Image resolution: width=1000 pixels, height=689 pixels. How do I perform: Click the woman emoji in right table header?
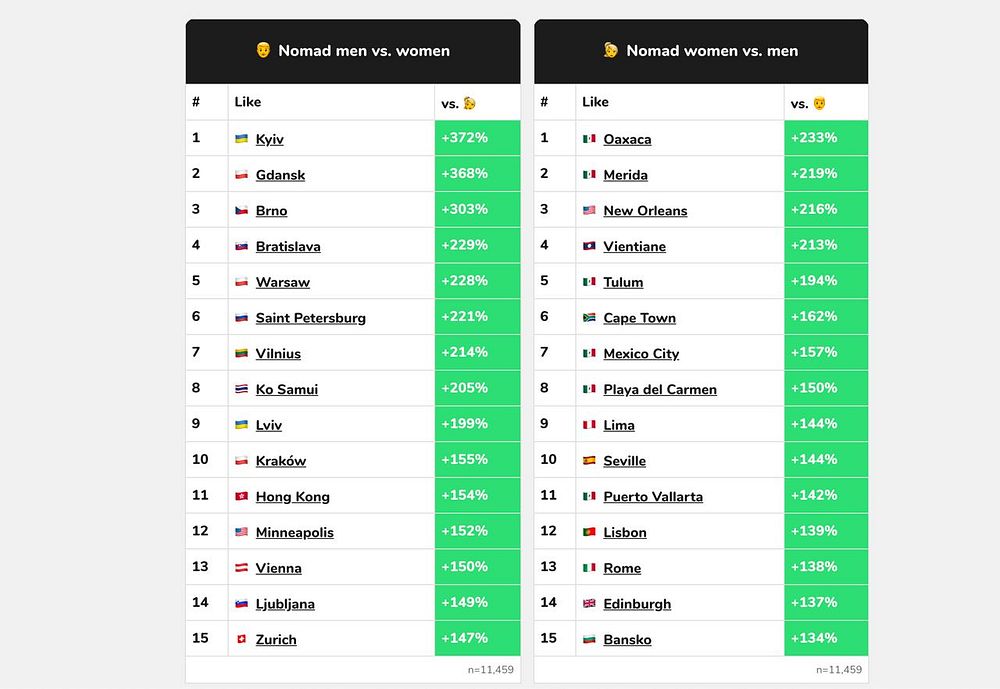(610, 50)
